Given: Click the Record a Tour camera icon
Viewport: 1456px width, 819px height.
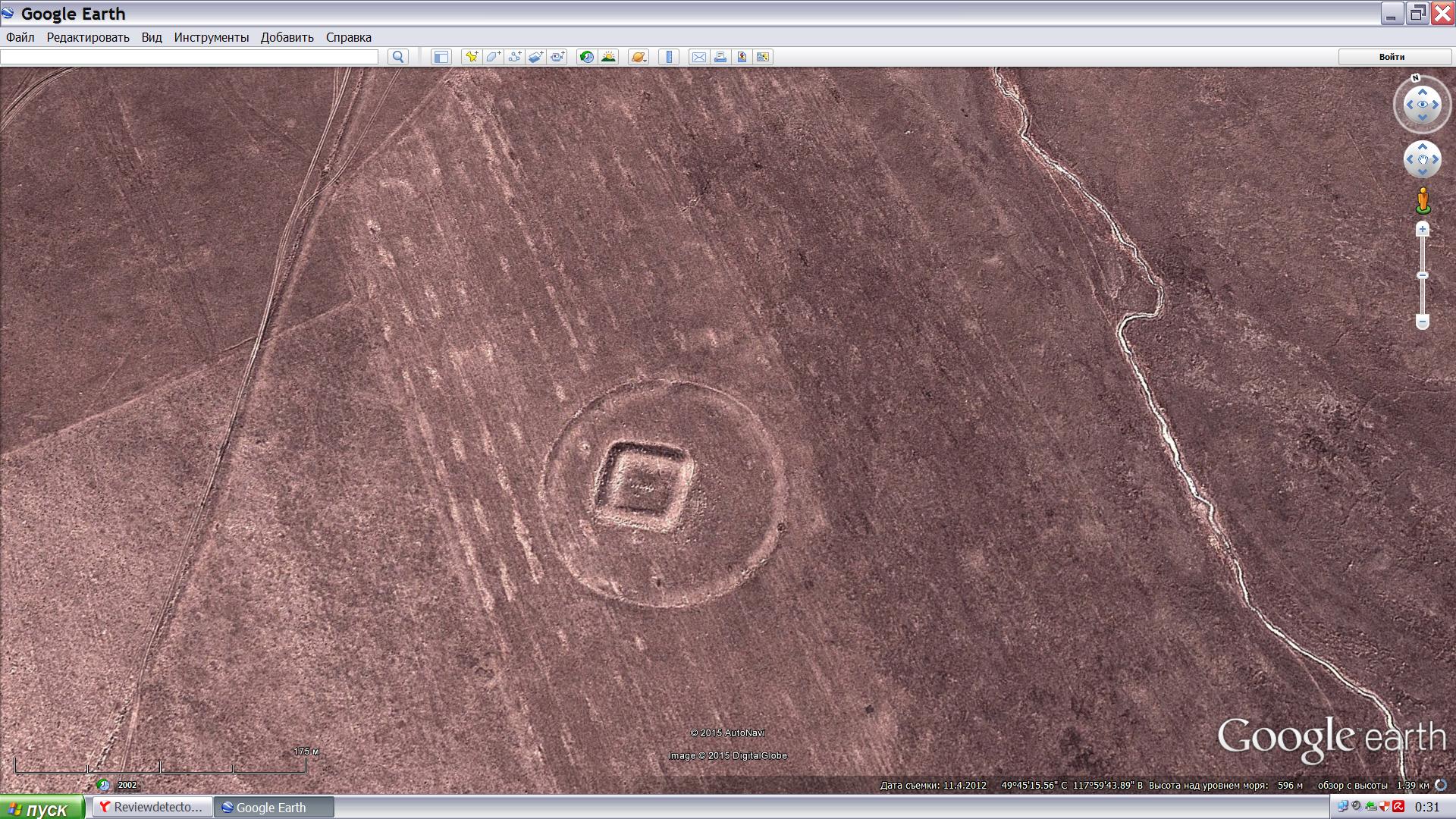Looking at the screenshot, I should 558,57.
